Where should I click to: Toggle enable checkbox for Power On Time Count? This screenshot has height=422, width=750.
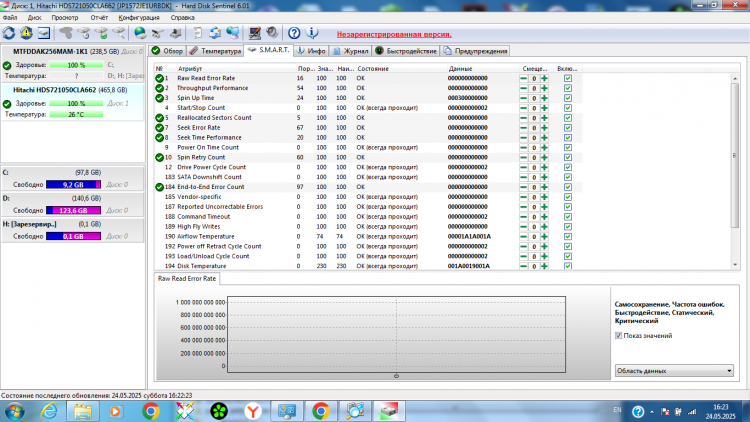coord(568,147)
